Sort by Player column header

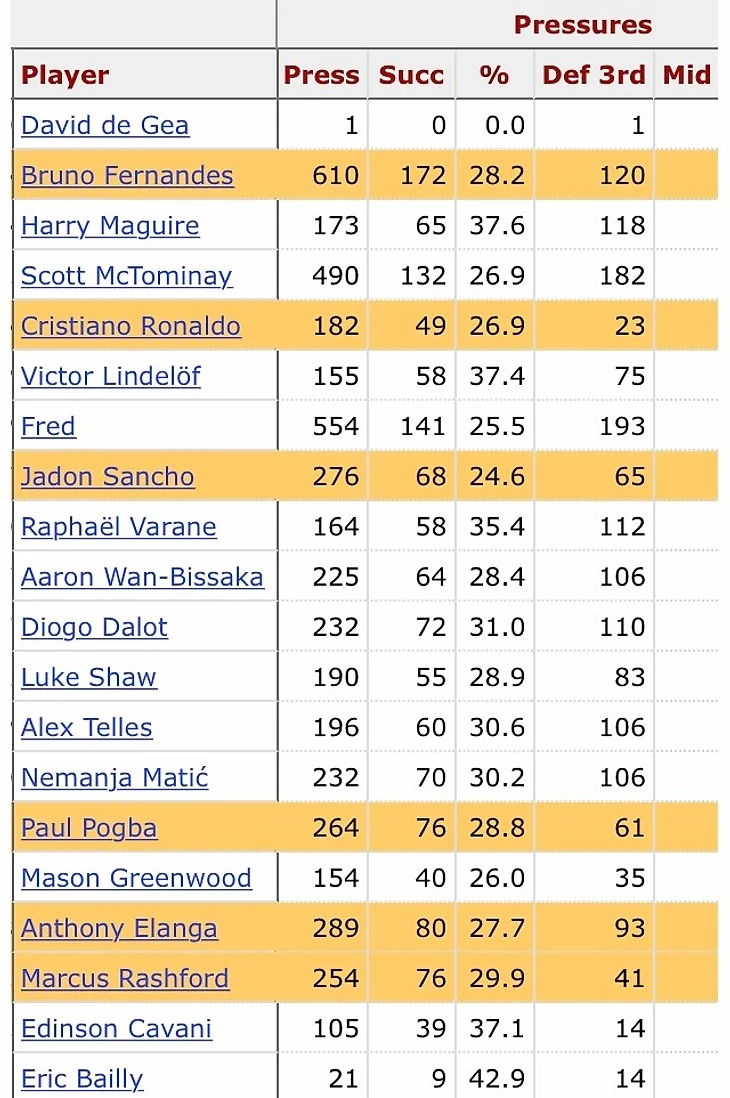[65, 75]
